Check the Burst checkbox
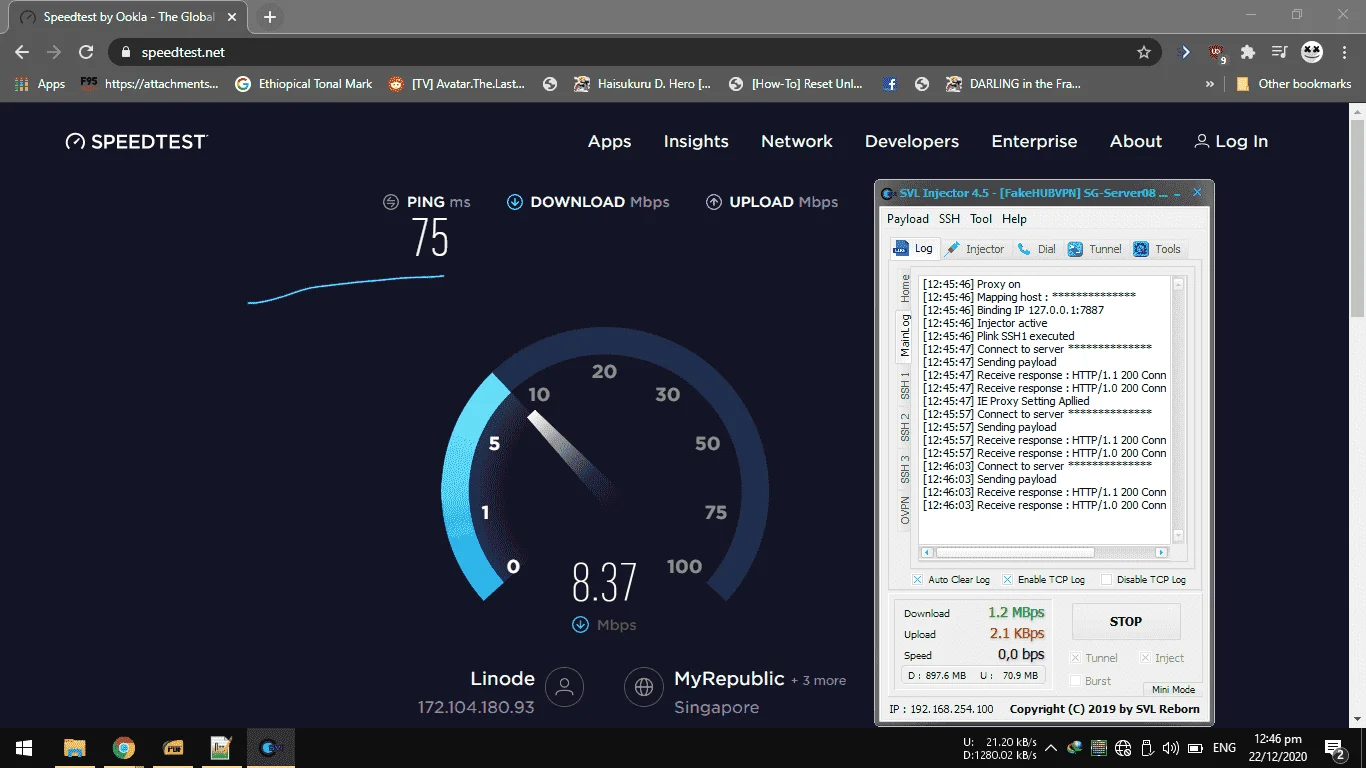The width and height of the screenshot is (1366, 768). point(1076,681)
